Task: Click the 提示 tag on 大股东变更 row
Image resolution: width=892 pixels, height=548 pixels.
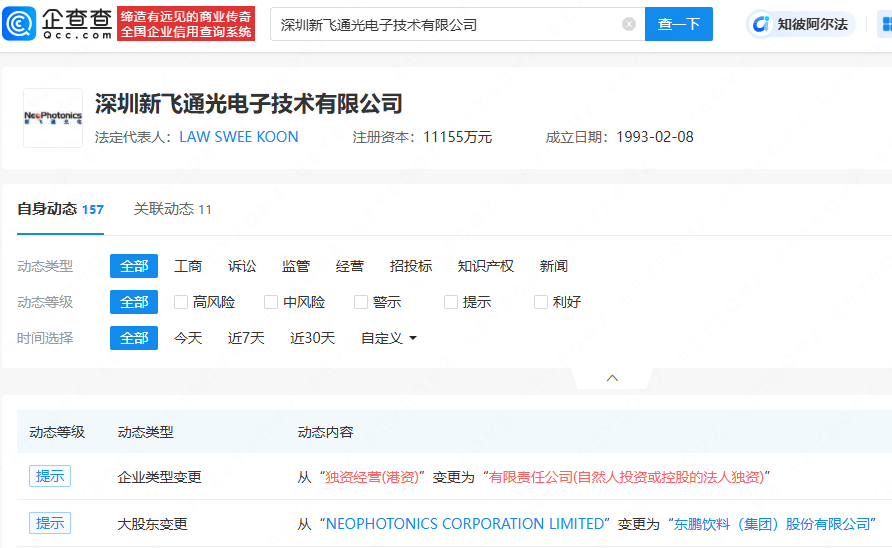Action: coord(50,523)
